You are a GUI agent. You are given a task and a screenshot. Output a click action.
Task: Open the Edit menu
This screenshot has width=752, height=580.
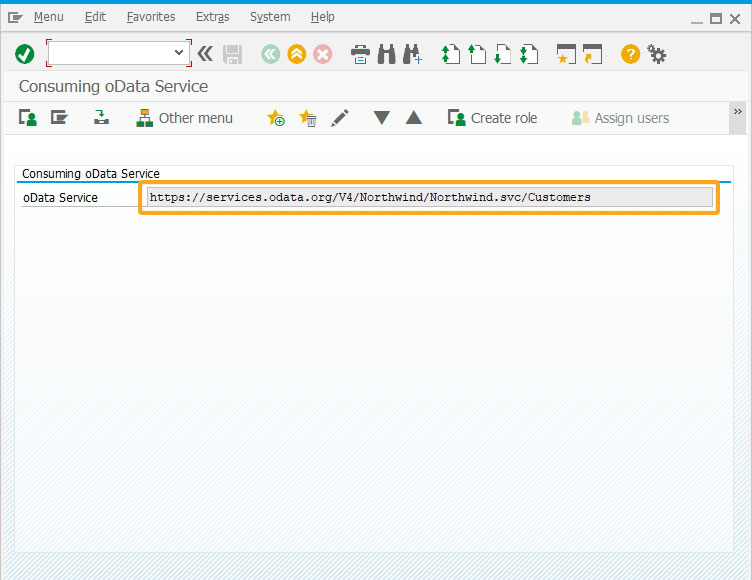tap(95, 17)
